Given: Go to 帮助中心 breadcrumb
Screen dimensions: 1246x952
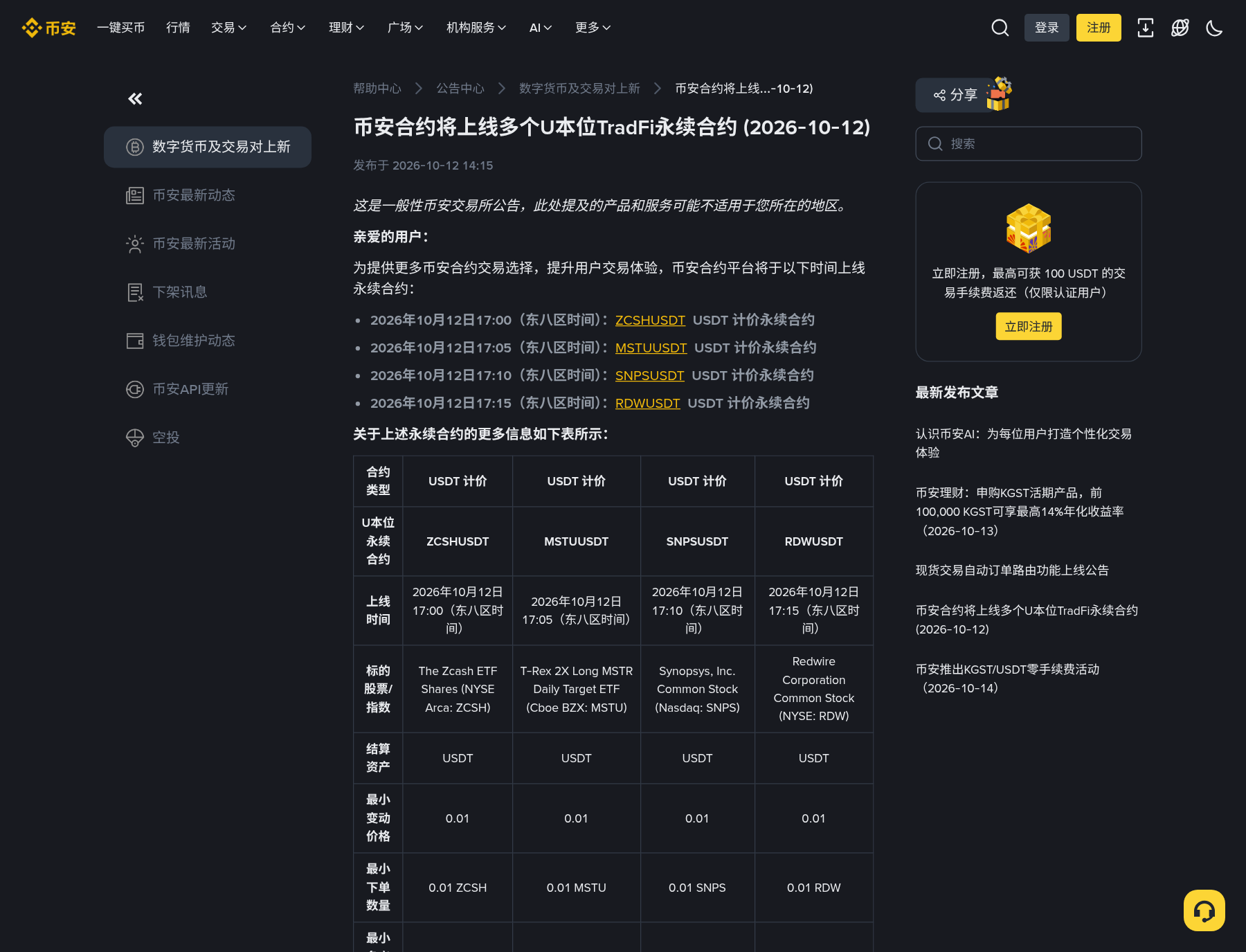Looking at the screenshot, I should pyautogui.click(x=377, y=89).
